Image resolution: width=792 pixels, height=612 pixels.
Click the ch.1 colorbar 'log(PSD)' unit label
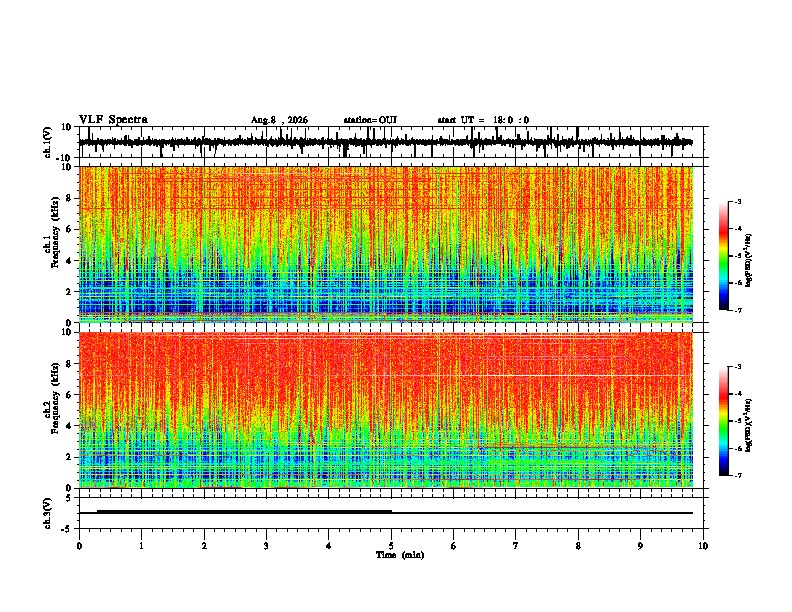point(748,261)
